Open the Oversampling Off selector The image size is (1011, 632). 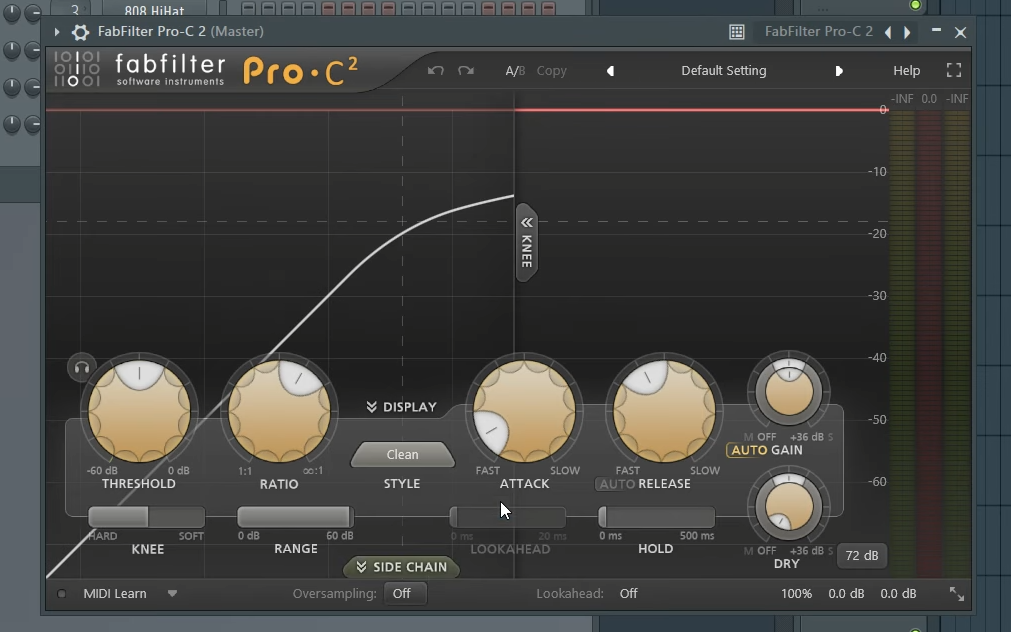tap(405, 593)
